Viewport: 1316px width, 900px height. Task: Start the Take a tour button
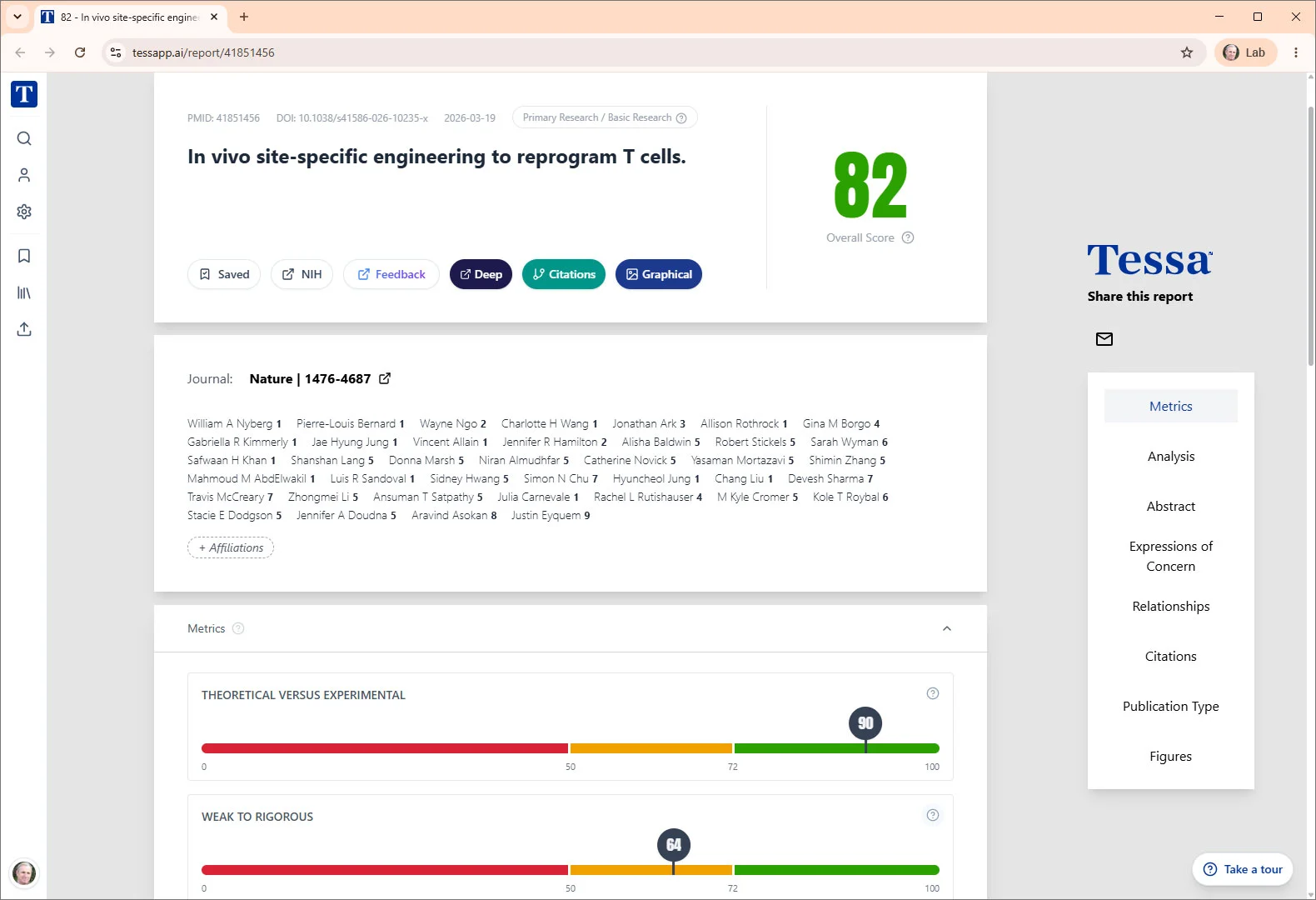pyautogui.click(x=1243, y=869)
